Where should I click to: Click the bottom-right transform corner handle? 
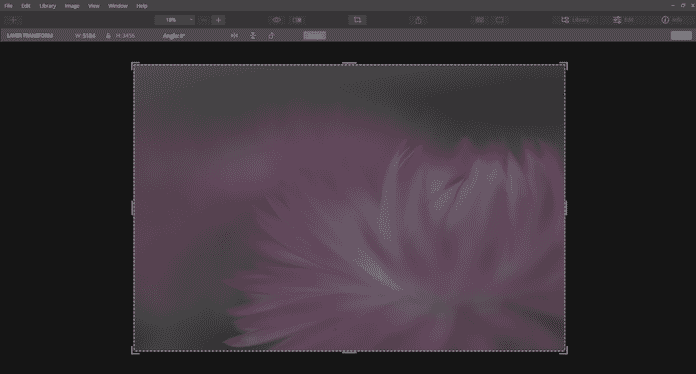click(564, 350)
